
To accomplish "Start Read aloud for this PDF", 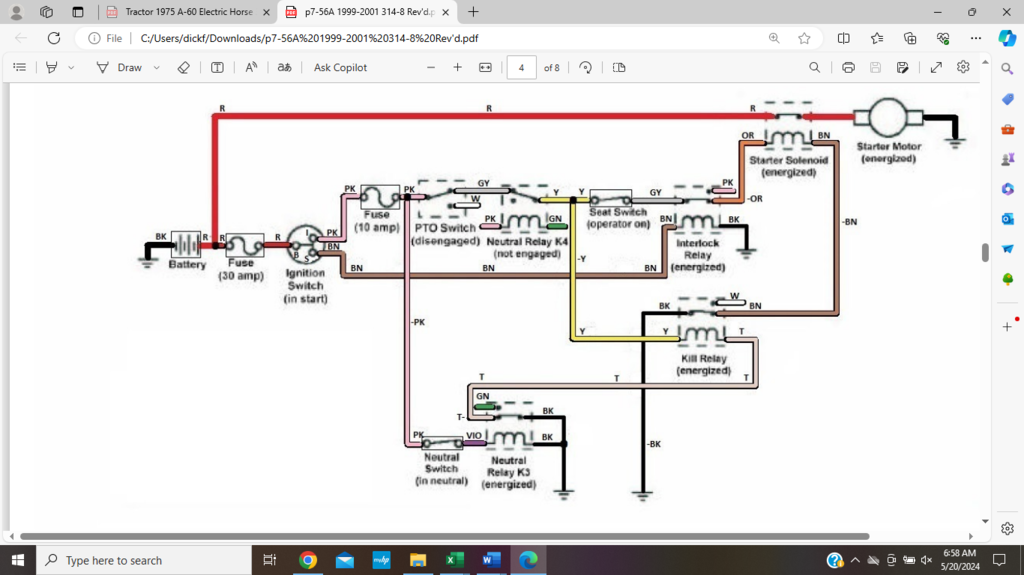I will (251, 67).
